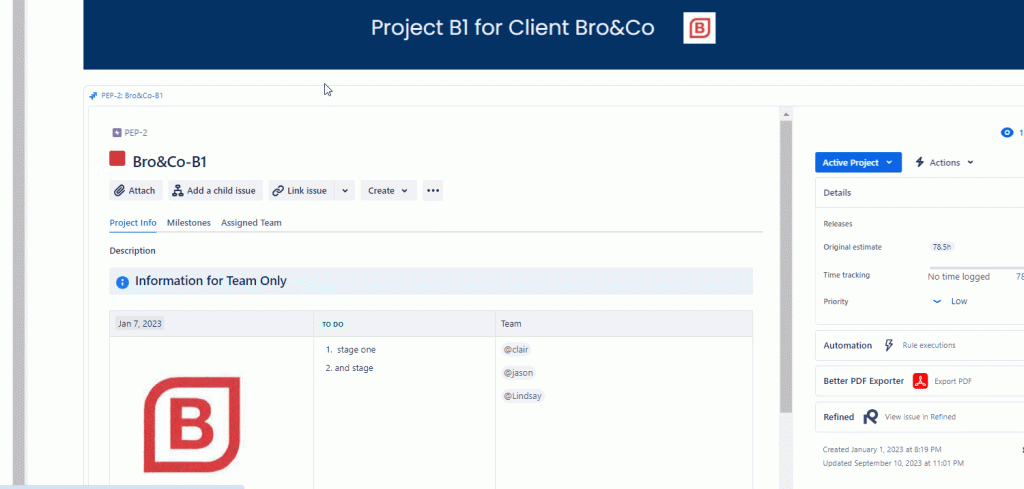This screenshot has width=1024, height=489.
Task: Click the Jira icon beside PEP-2: Bro&Co-B1 breadcrumb
Action: tap(93, 95)
